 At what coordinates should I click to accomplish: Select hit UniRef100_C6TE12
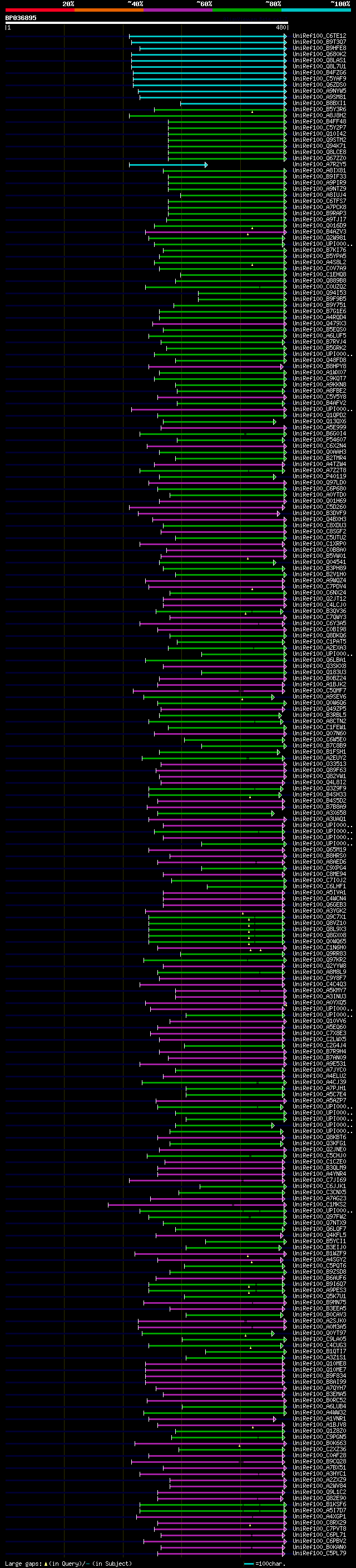coord(319,36)
